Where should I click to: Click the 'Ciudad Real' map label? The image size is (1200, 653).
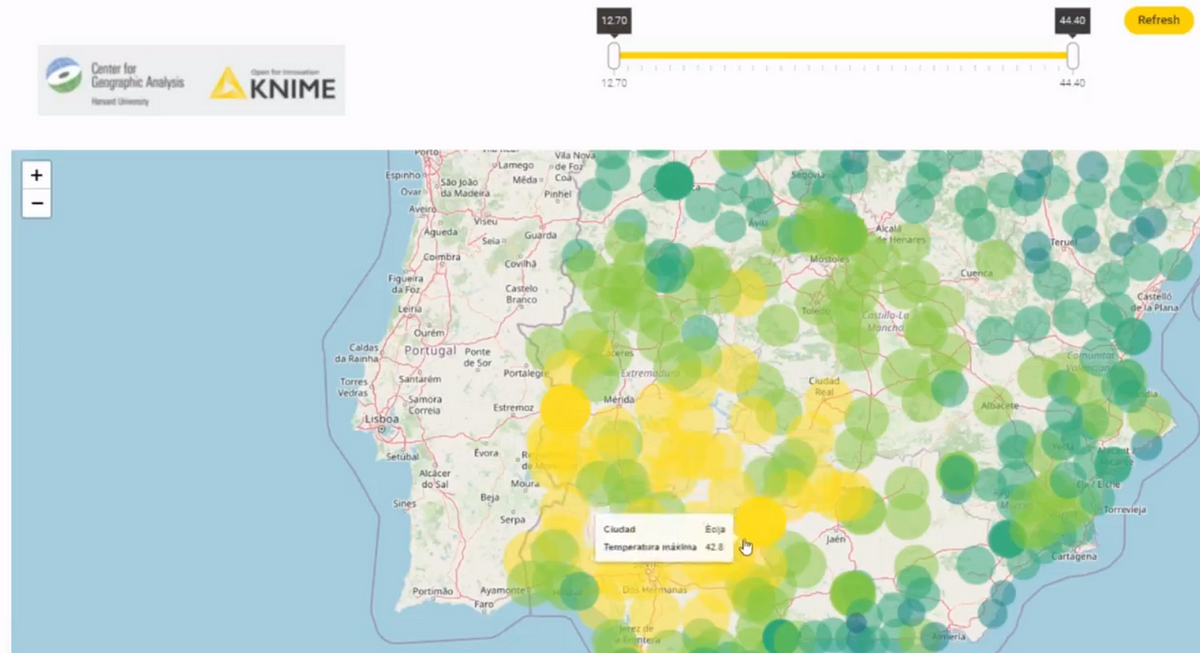(825, 387)
